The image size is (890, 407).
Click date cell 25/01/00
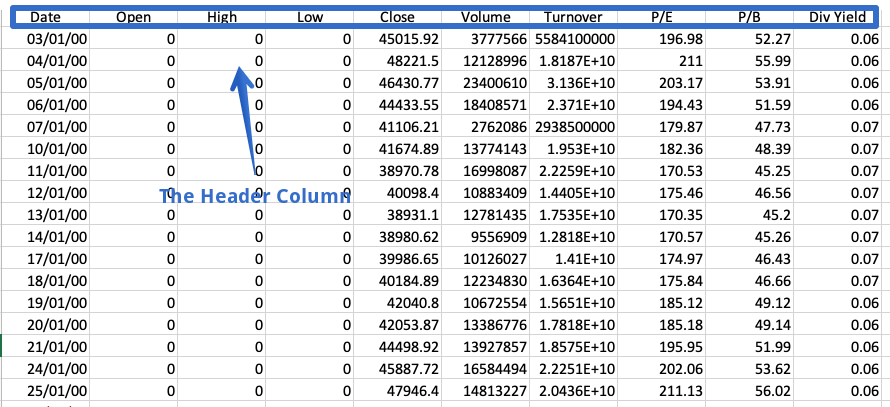pos(45,391)
